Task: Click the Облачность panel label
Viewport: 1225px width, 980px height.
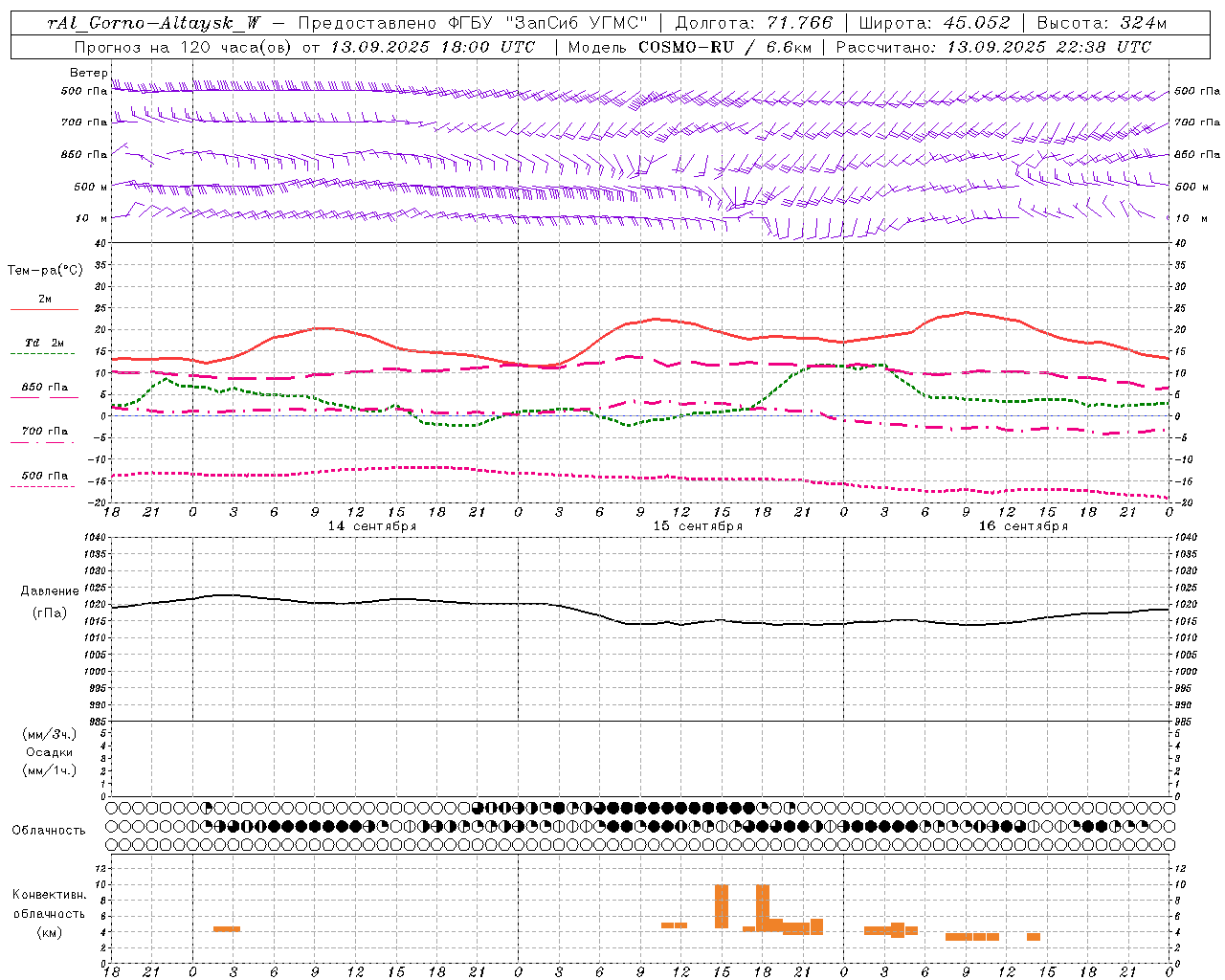Action: pos(49,831)
